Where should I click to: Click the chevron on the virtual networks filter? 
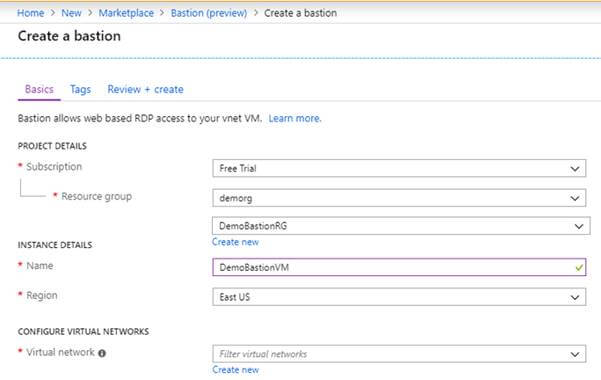(575, 354)
